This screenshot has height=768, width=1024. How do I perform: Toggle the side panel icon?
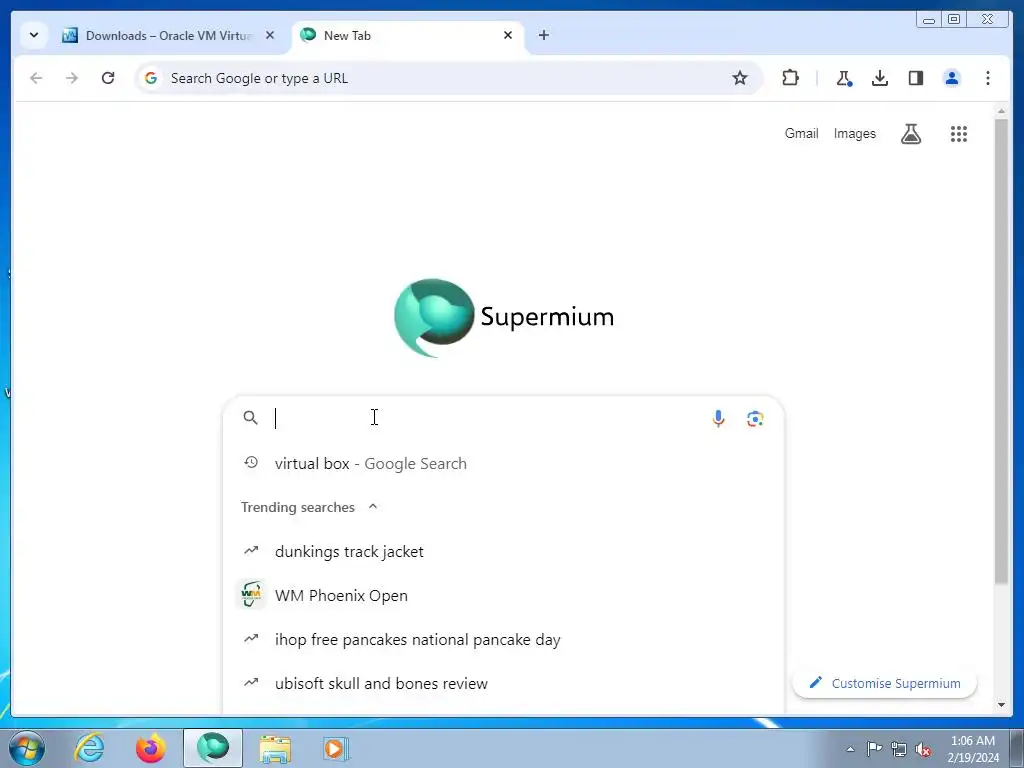coord(916,78)
